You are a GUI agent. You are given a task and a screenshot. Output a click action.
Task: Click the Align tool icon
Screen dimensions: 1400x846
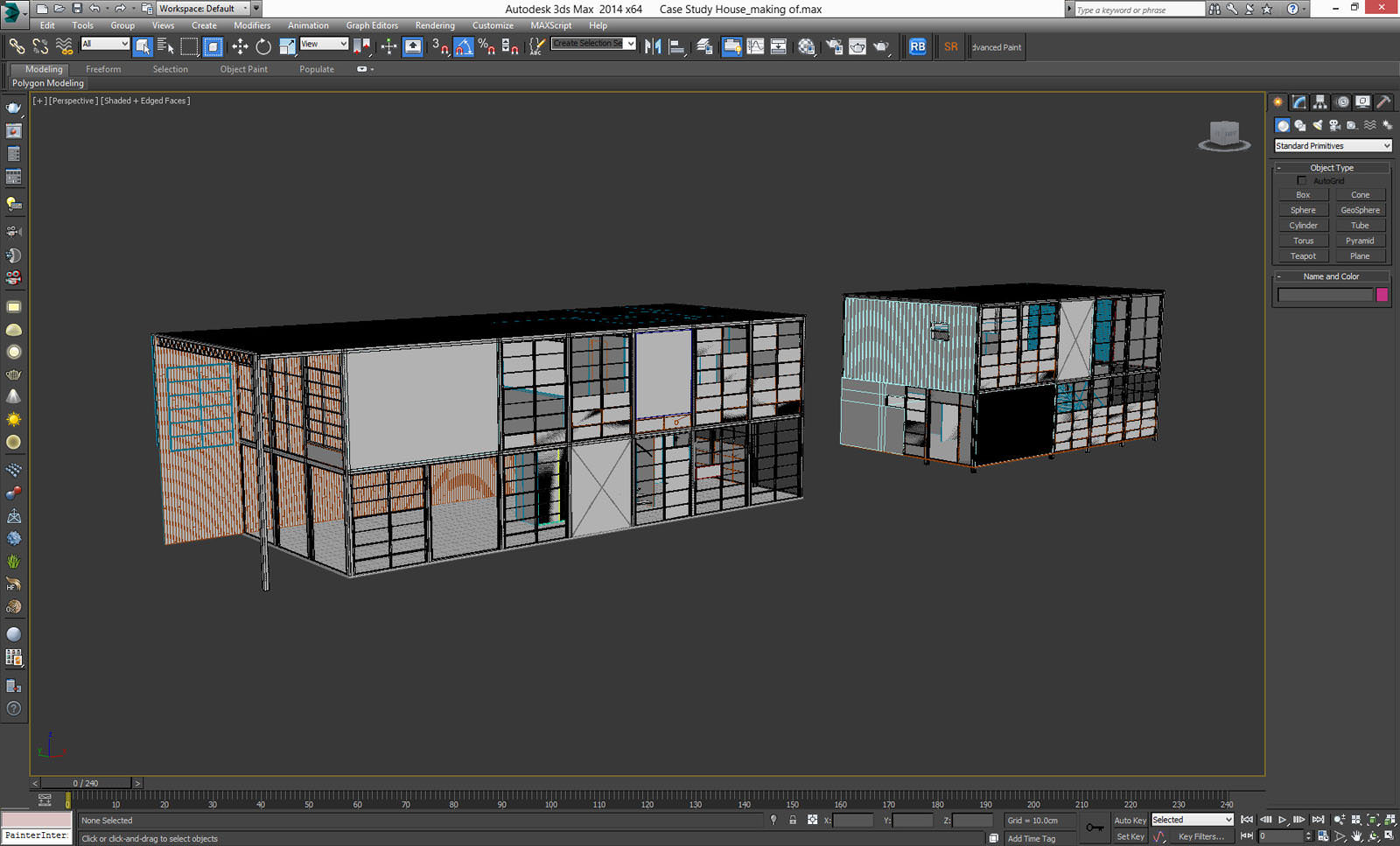(676, 46)
